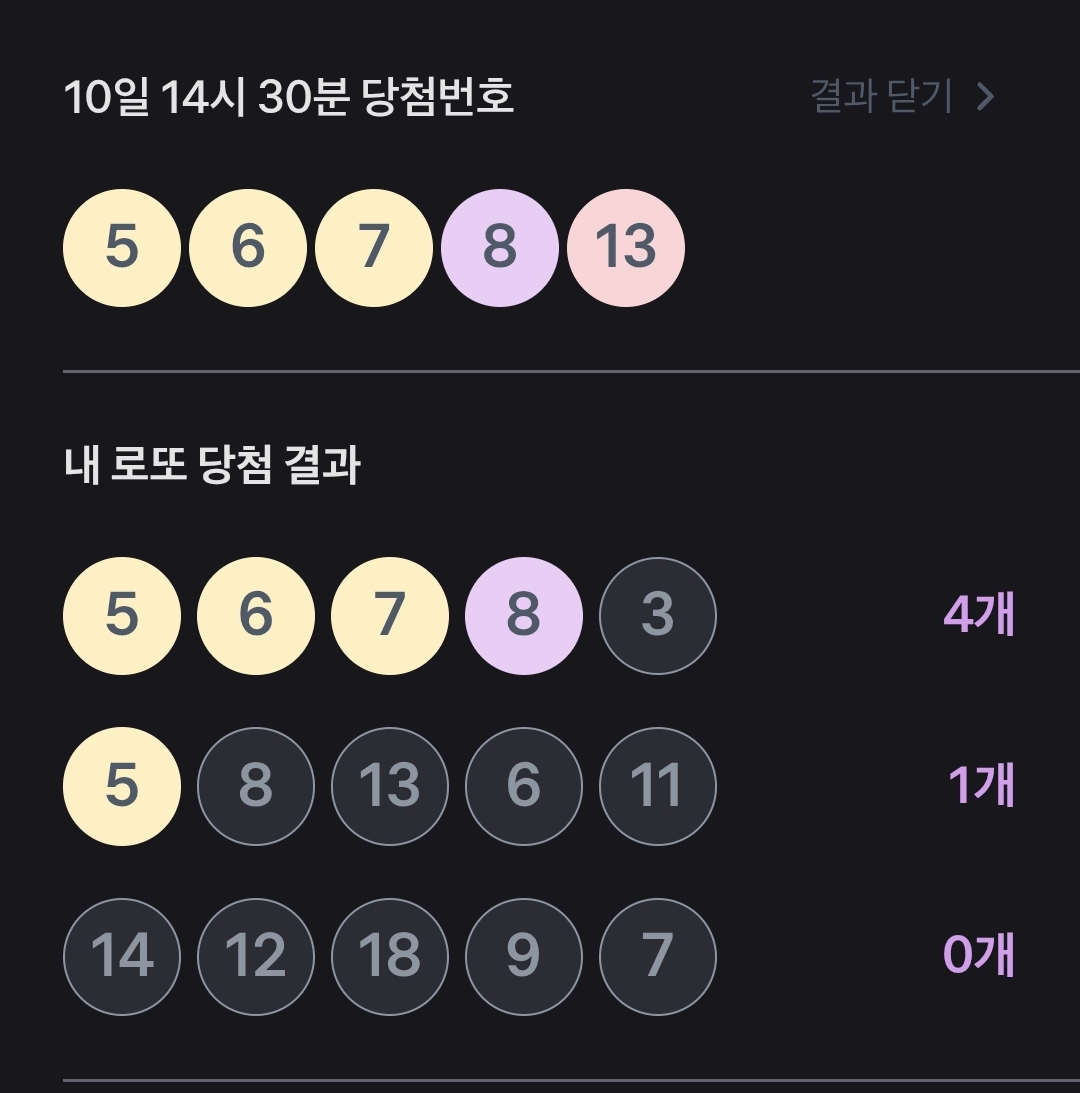Open the 0개 match count label
Screen dimensions: 1080x1093
click(979, 955)
